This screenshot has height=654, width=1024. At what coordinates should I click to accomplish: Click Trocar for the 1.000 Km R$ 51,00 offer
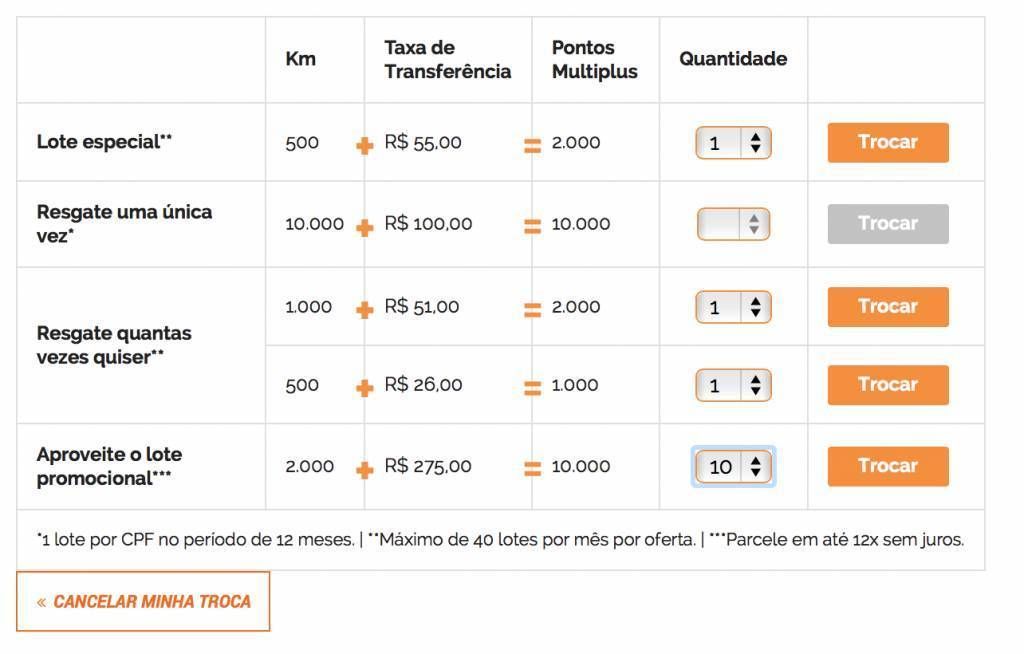click(x=888, y=306)
